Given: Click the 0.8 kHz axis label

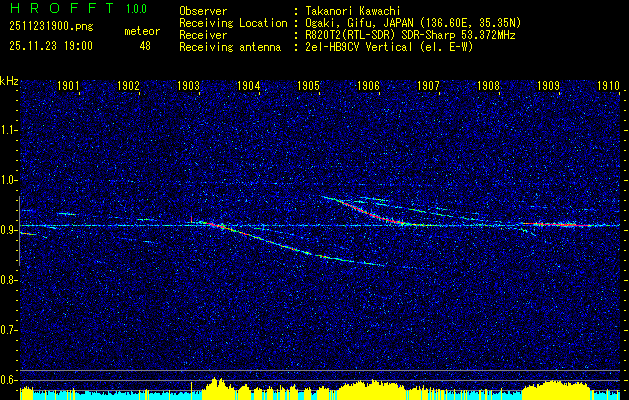Looking at the screenshot, I should tap(7, 280).
